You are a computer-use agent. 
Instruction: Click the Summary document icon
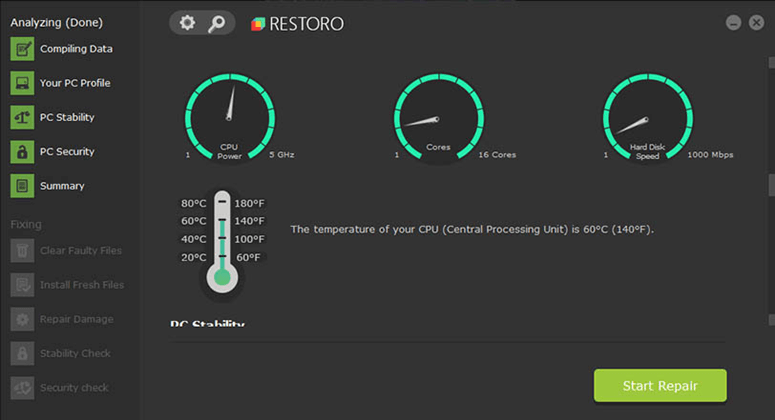click(x=22, y=186)
